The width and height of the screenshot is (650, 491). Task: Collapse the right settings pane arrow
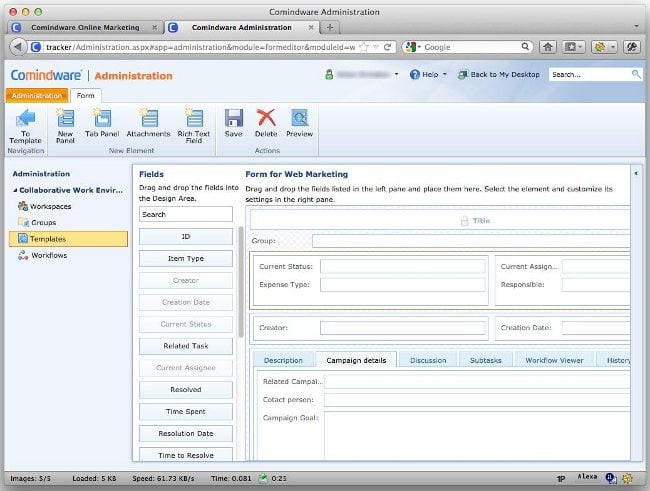coord(636,173)
